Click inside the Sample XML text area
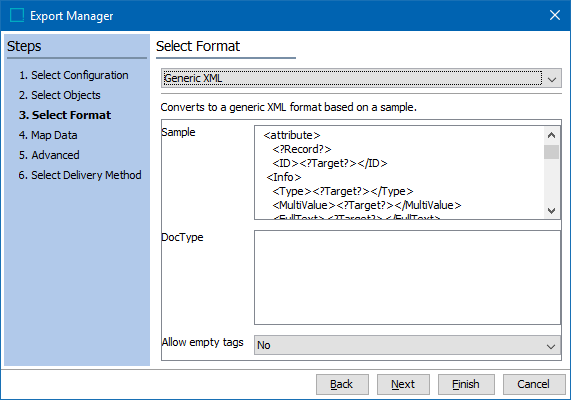This screenshot has height=400, width=571. [399, 173]
